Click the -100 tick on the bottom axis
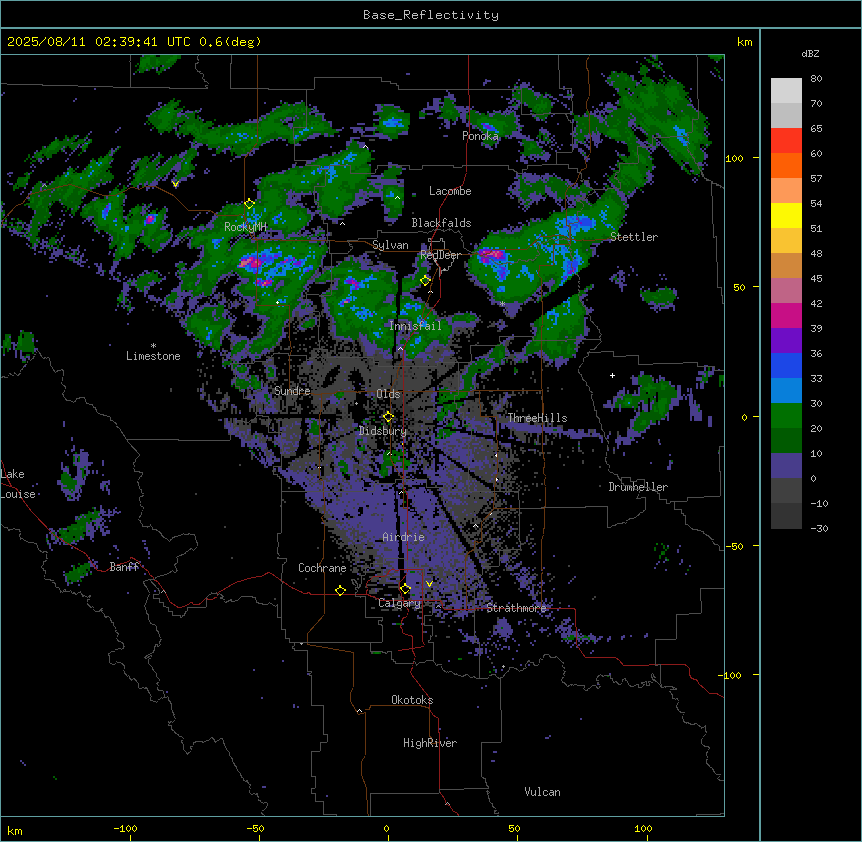Screen dimensions: 862x842 (125, 828)
